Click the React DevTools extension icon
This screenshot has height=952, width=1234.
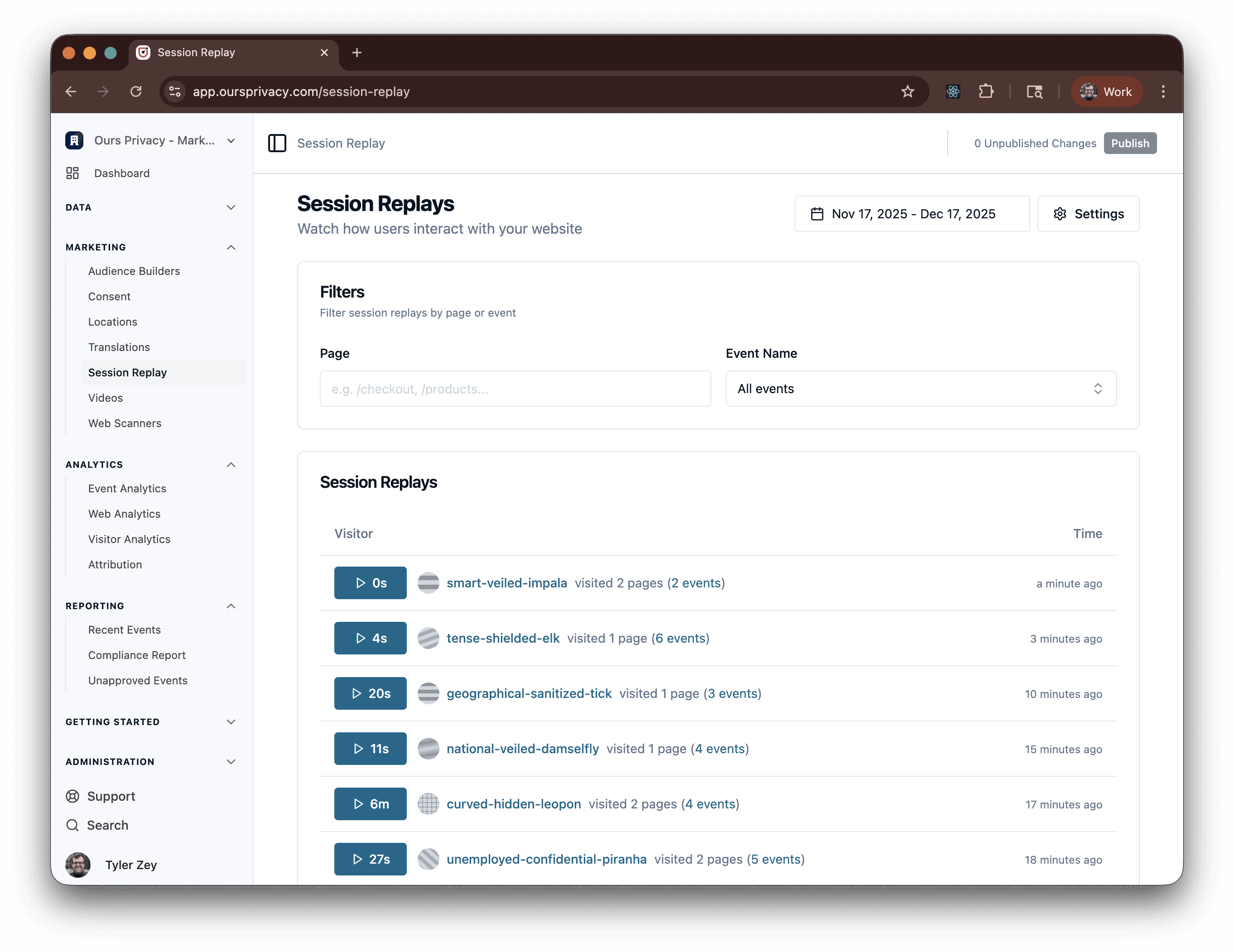pos(953,91)
